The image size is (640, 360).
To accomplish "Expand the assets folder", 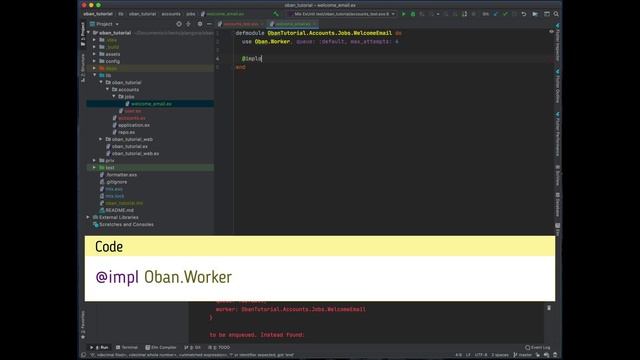I will tap(94, 54).
